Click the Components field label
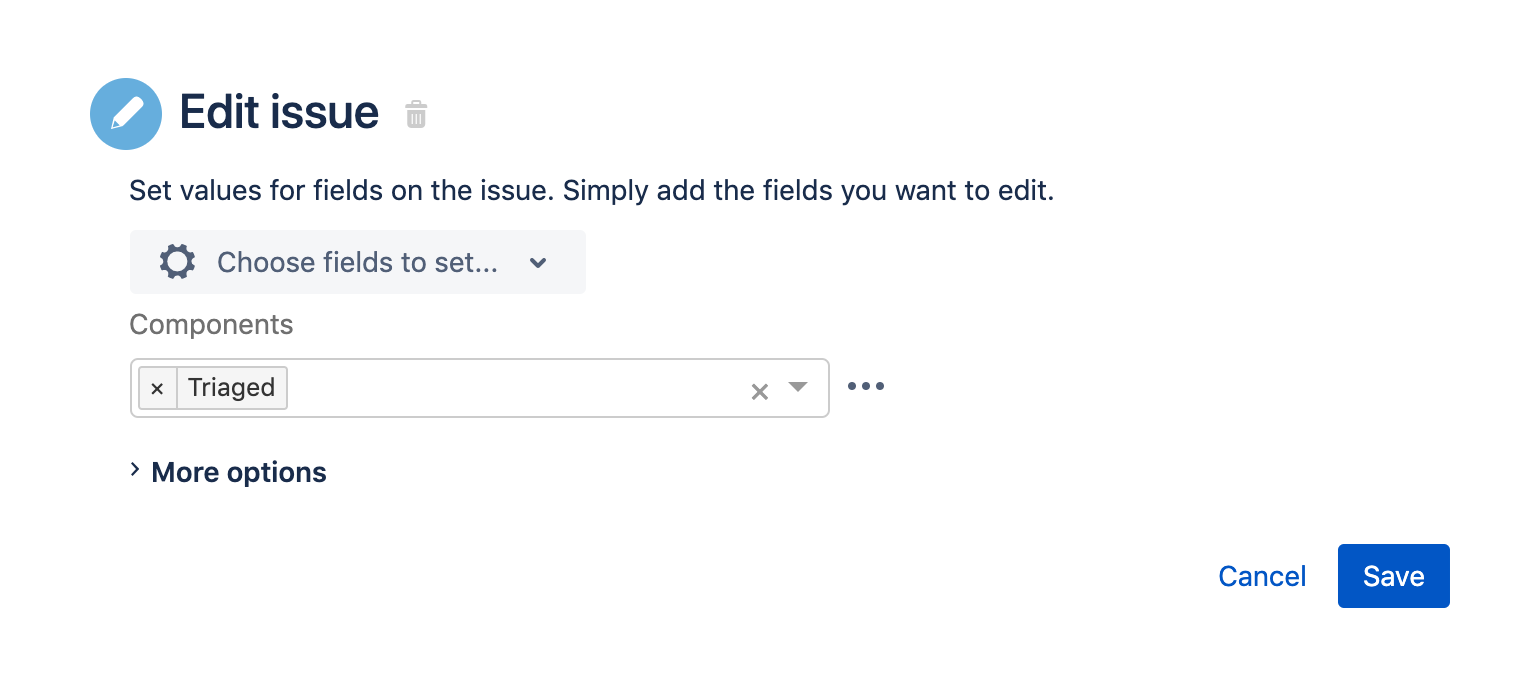The height and width of the screenshot is (676, 1520). 211,325
